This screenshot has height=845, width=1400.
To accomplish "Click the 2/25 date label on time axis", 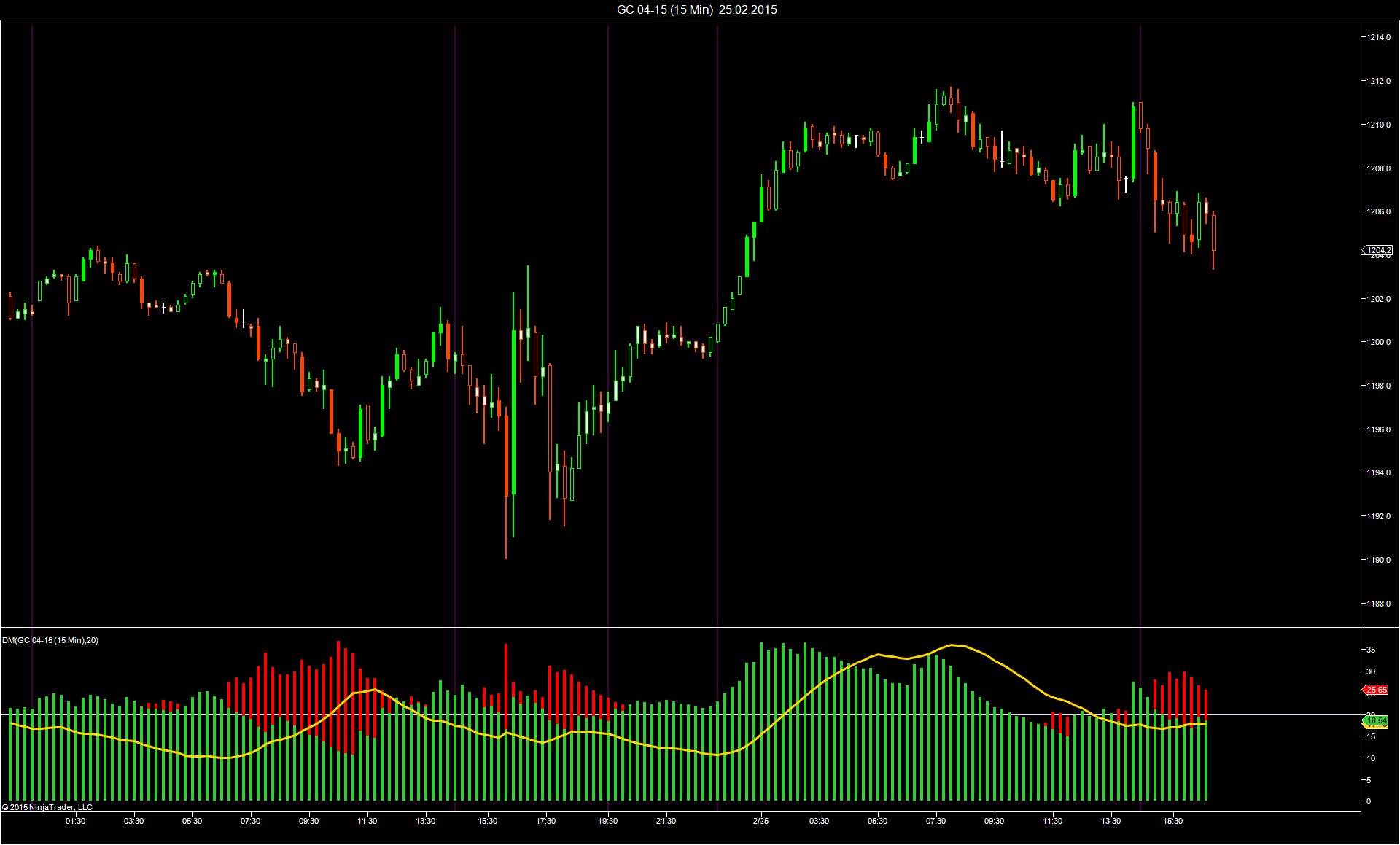I will pyautogui.click(x=761, y=821).
